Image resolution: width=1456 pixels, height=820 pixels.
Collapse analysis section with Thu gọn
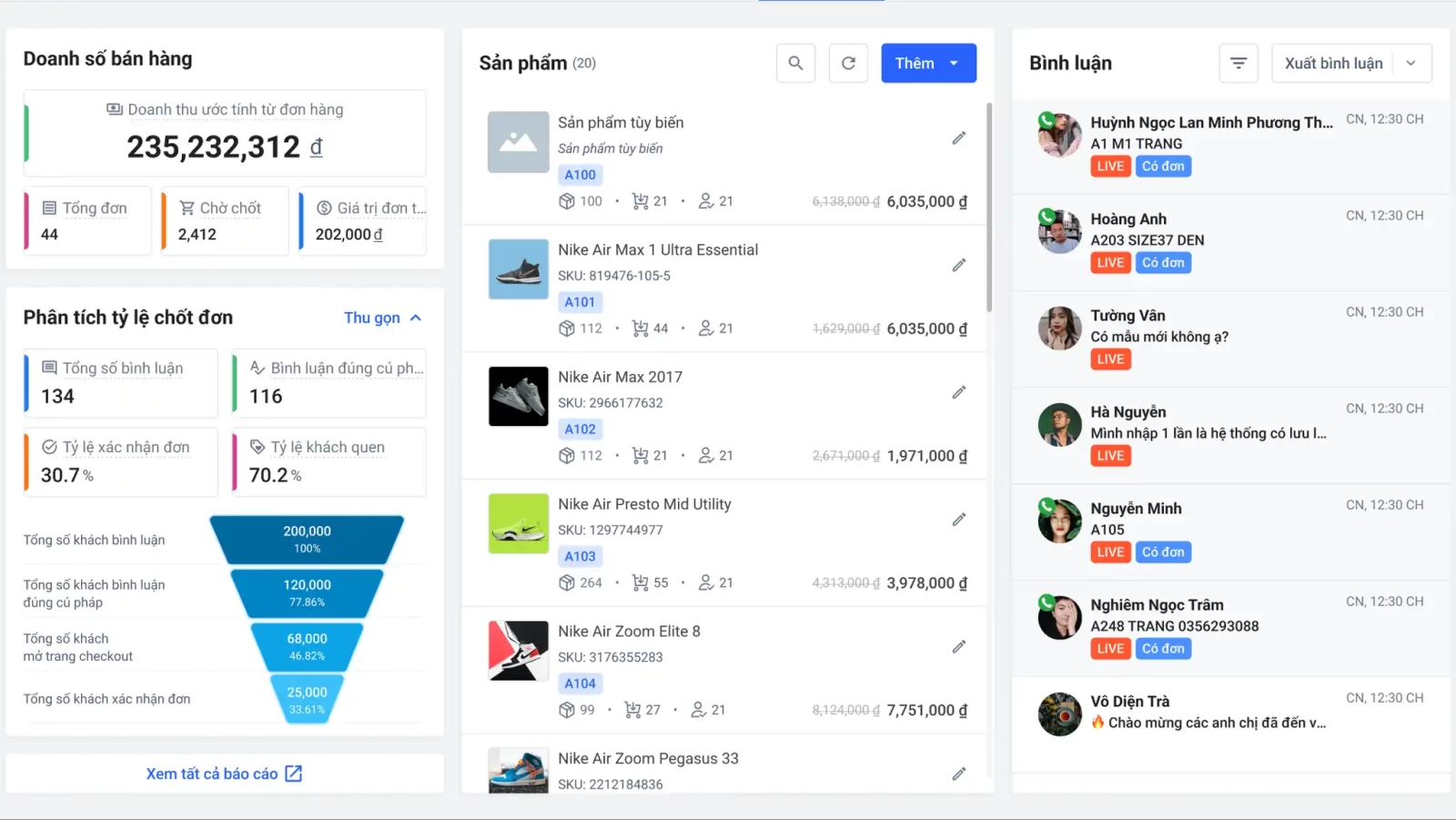[x=383, y=318]
